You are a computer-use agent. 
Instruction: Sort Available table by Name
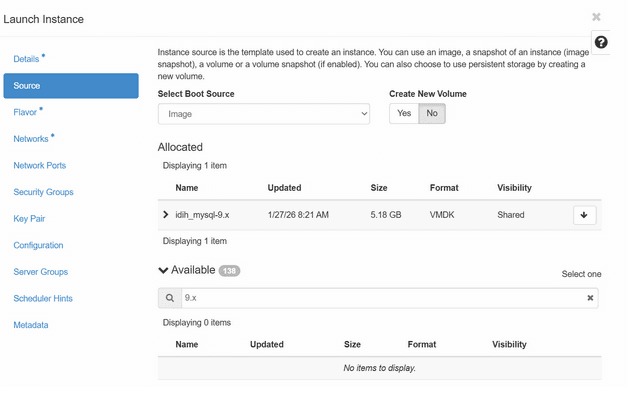187,344
